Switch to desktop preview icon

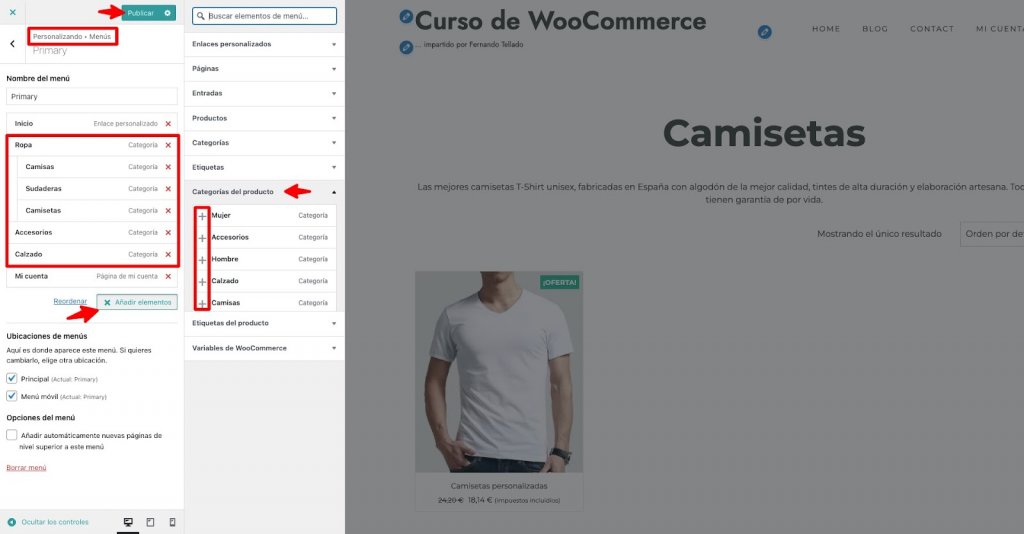pyautogui.click(x=128, y=522)
